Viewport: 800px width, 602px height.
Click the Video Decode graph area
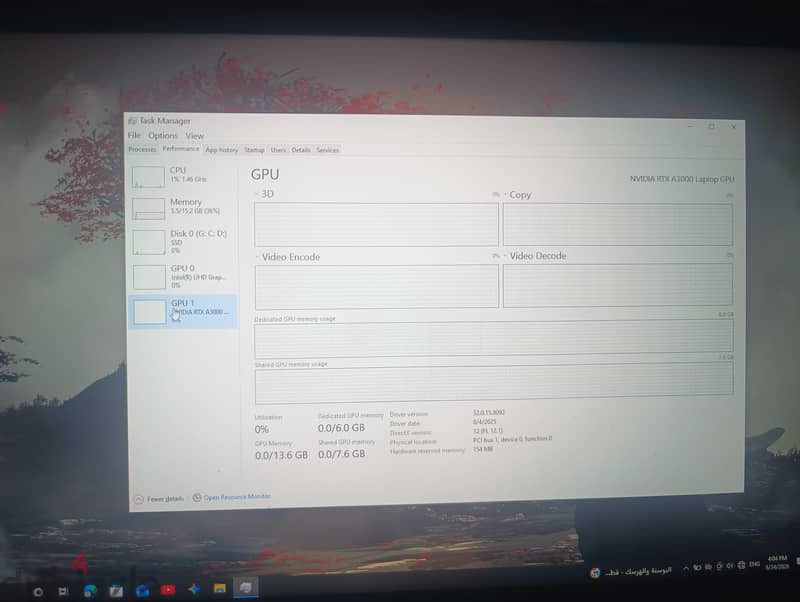pos(618,285)
